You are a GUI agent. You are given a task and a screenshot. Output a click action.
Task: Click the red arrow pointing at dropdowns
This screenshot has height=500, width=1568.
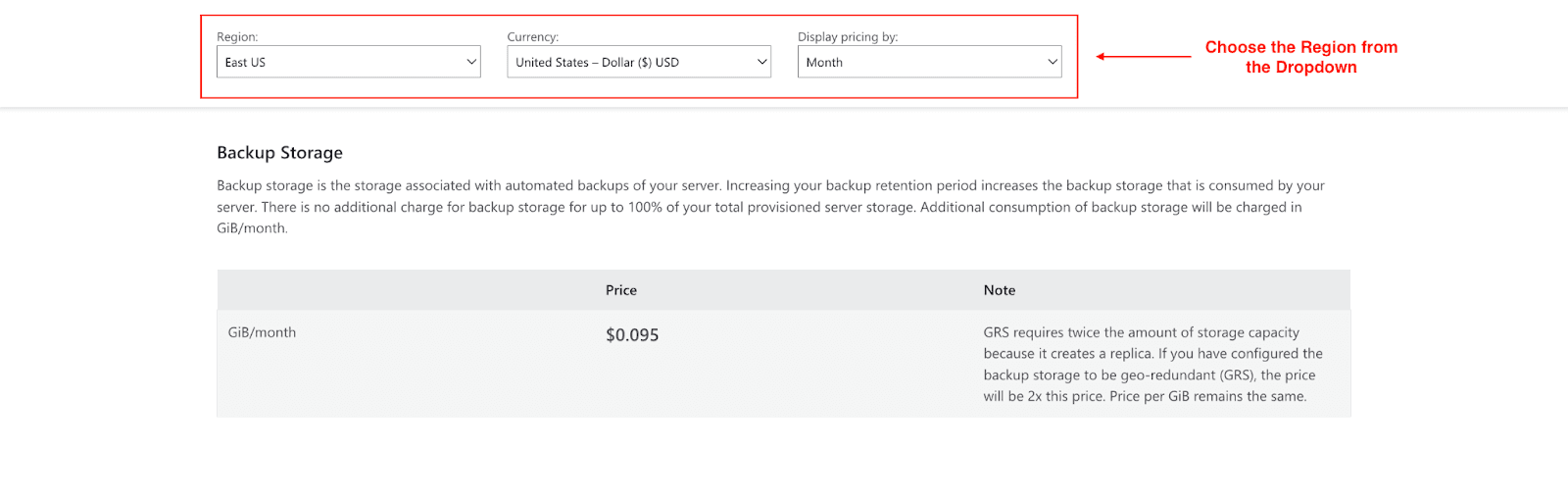[1143, 57]
